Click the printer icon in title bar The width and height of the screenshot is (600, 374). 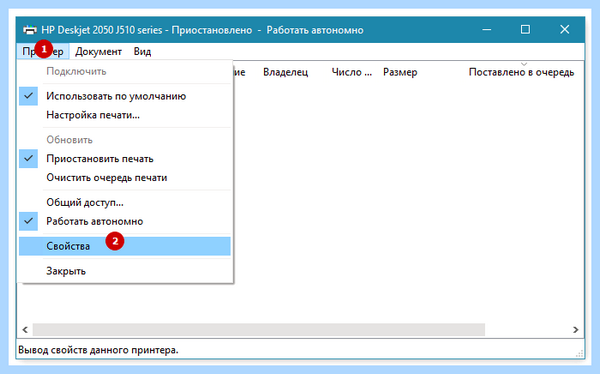(30, 30)
